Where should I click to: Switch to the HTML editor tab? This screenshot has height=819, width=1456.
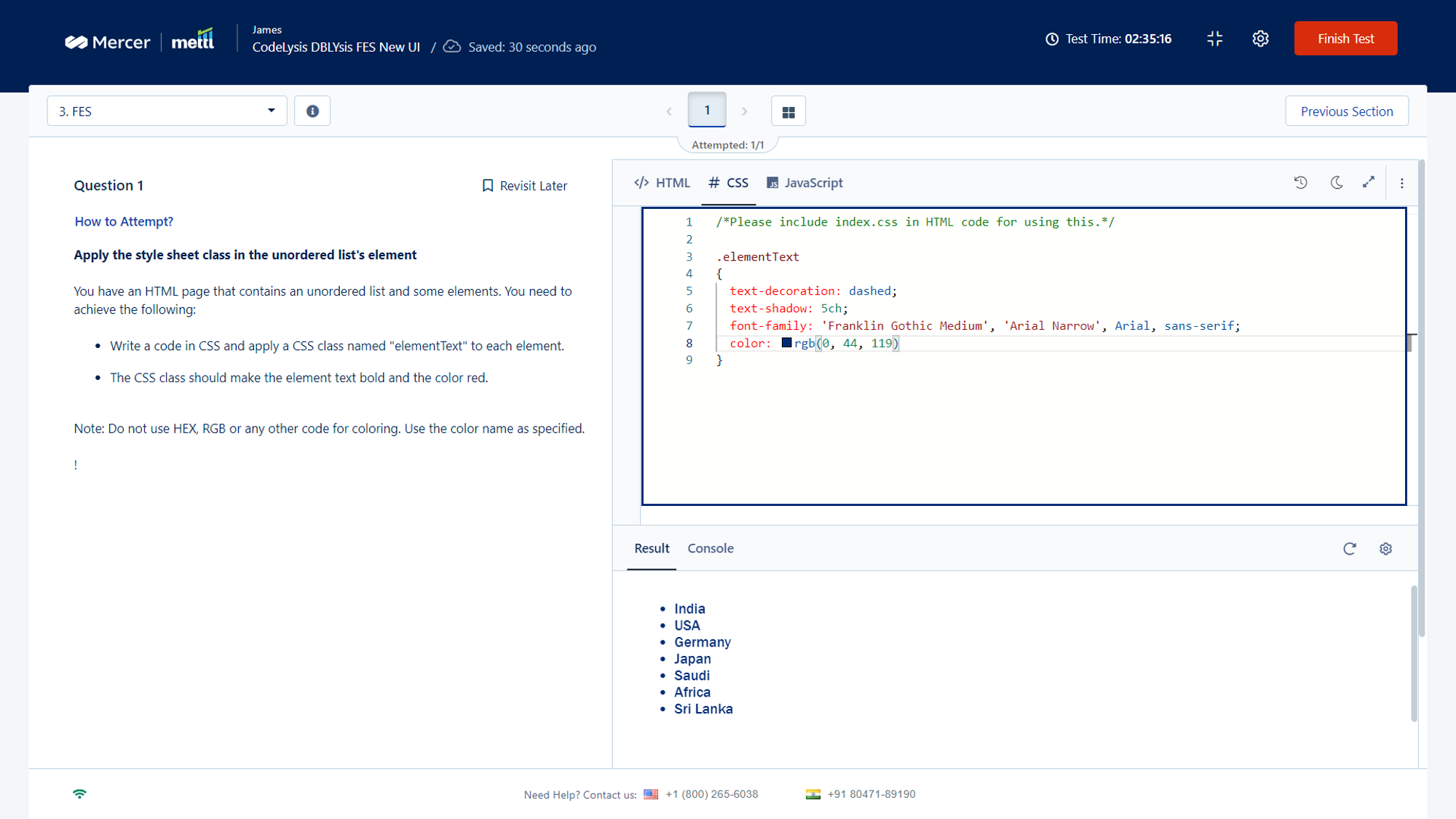662,183
